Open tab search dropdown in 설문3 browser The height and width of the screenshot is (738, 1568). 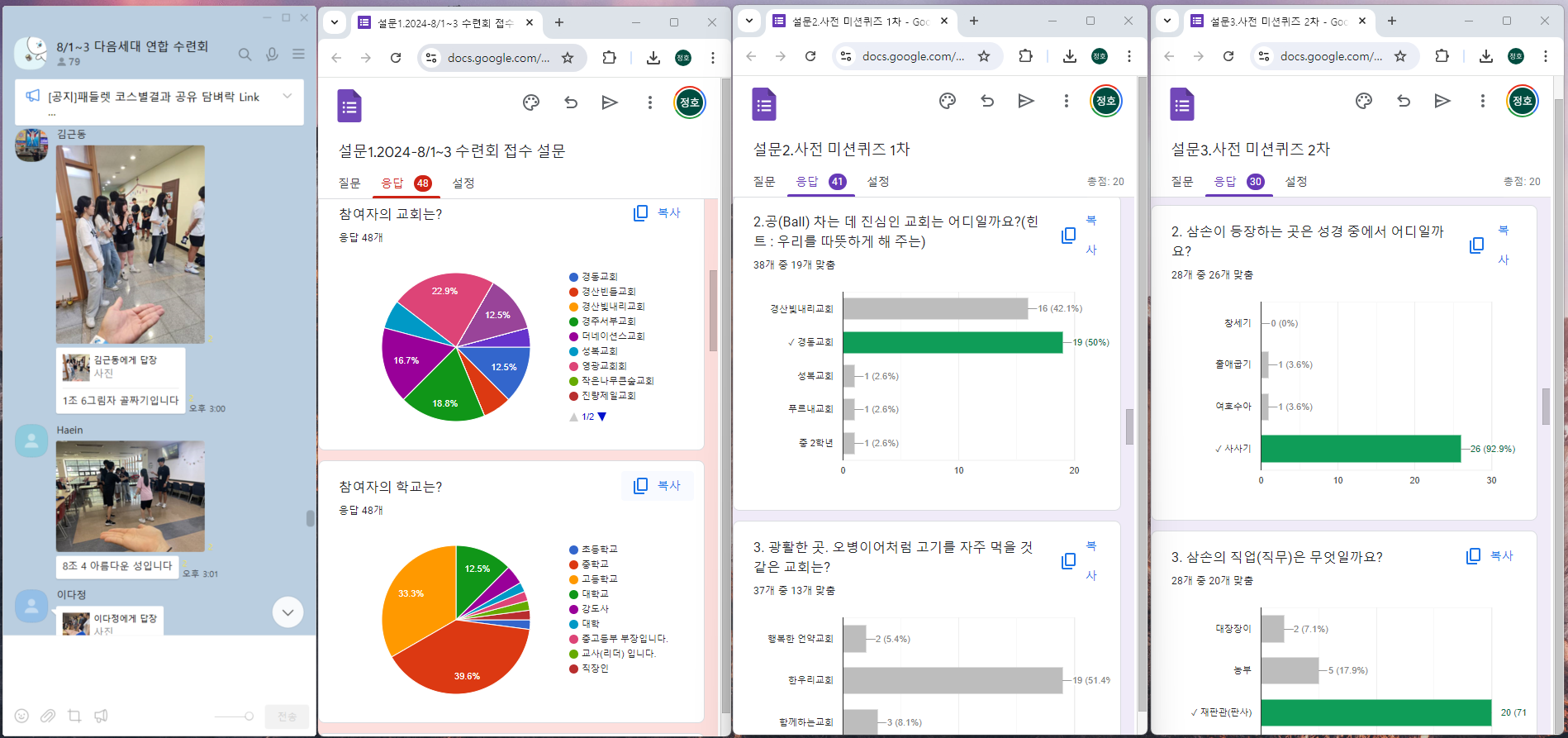coord(1167,21)
